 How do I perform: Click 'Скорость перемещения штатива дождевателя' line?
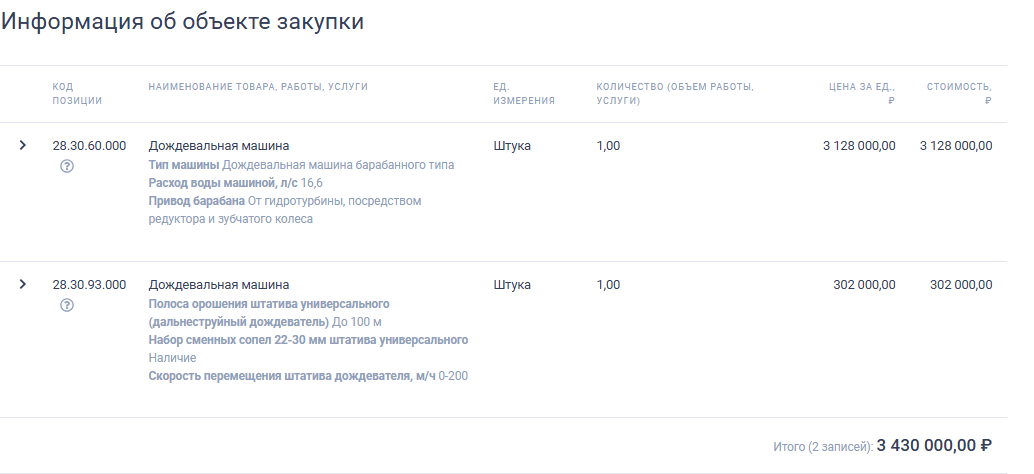tap(308, 376)
